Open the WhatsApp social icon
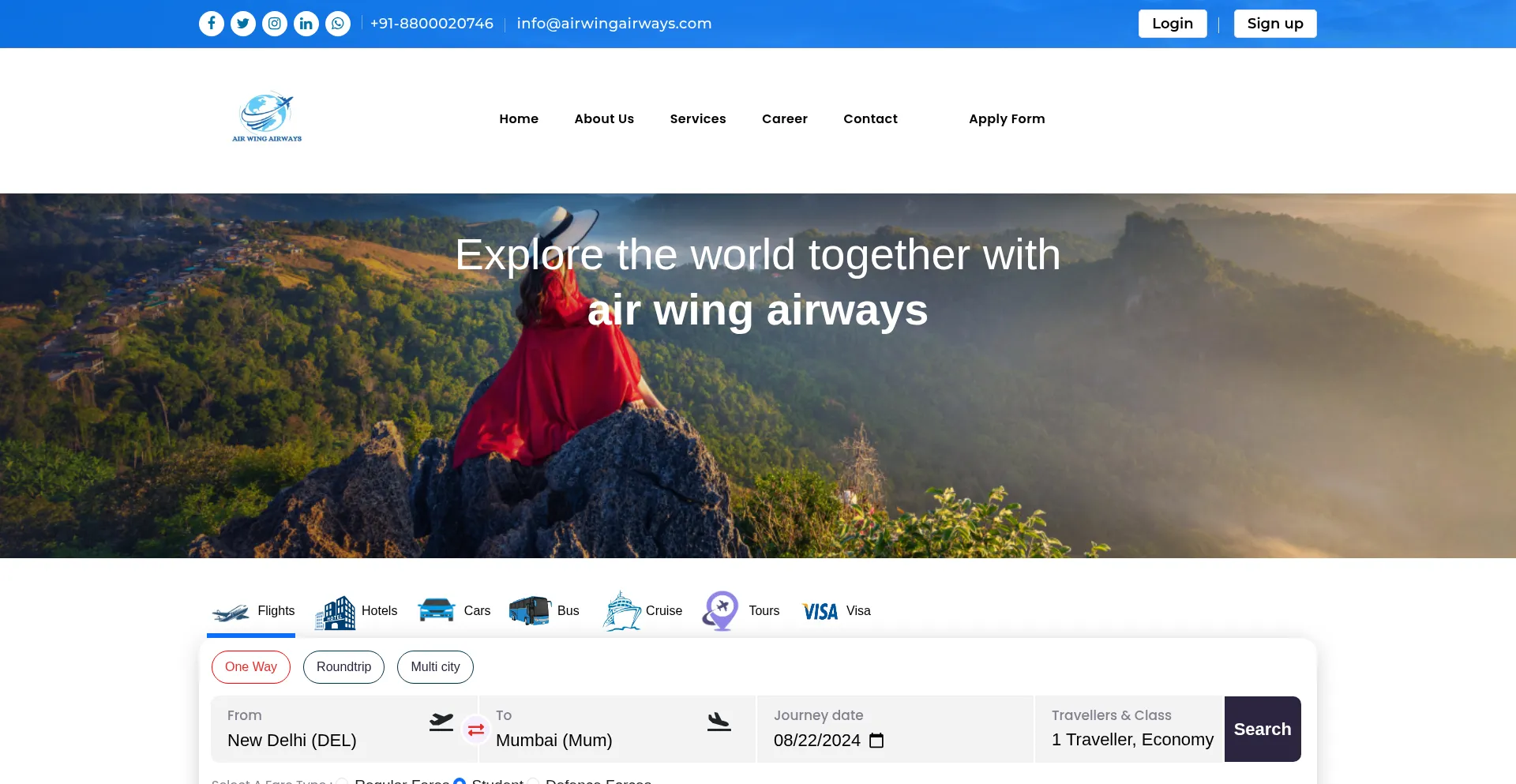Viewport: 1516px width, 784px height. (338, 24)
